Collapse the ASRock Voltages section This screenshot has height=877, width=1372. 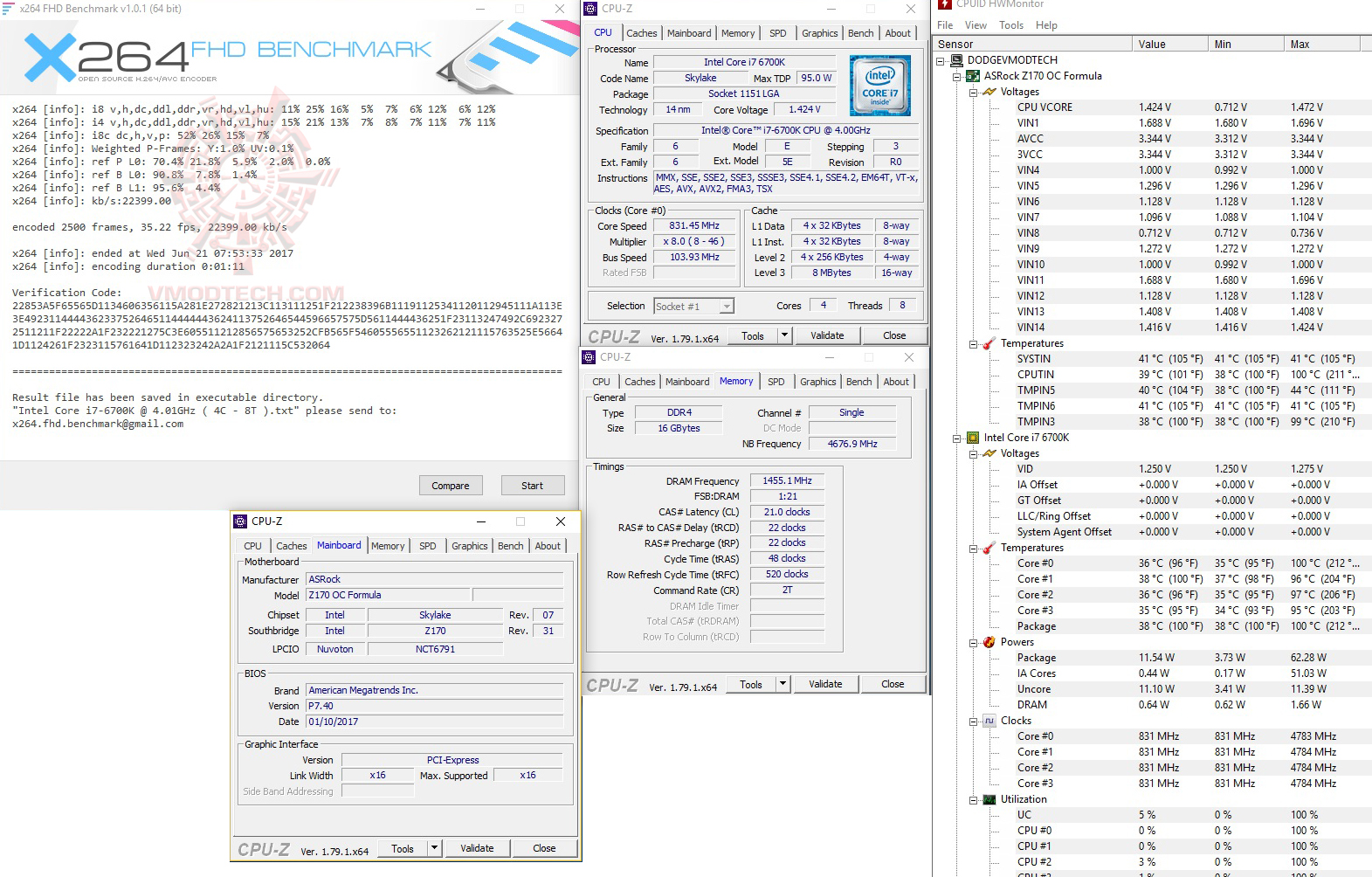974,92
